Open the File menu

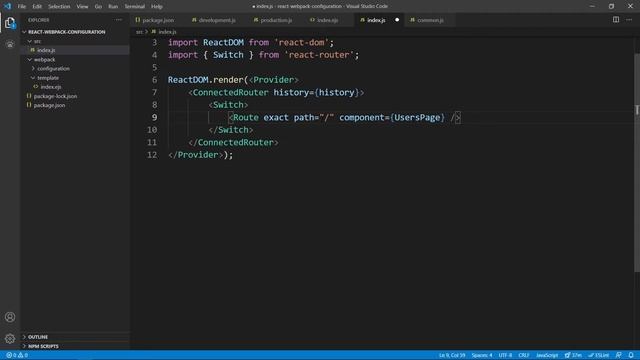pyautogui.click(x=22, y=7)
